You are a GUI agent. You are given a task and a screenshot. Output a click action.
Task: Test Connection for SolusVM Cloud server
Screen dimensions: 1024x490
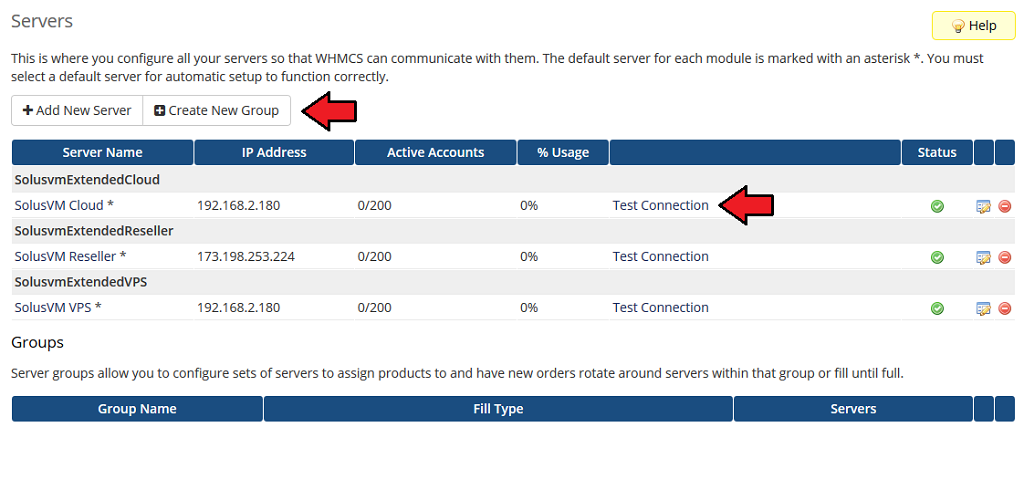coord(660,205)
